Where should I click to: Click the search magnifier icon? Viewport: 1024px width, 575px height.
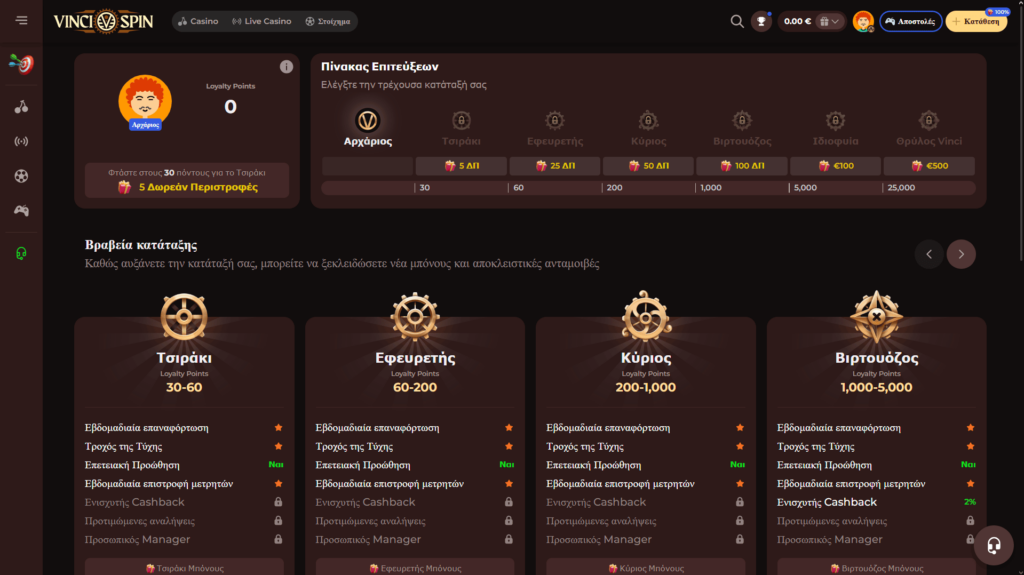737,21
